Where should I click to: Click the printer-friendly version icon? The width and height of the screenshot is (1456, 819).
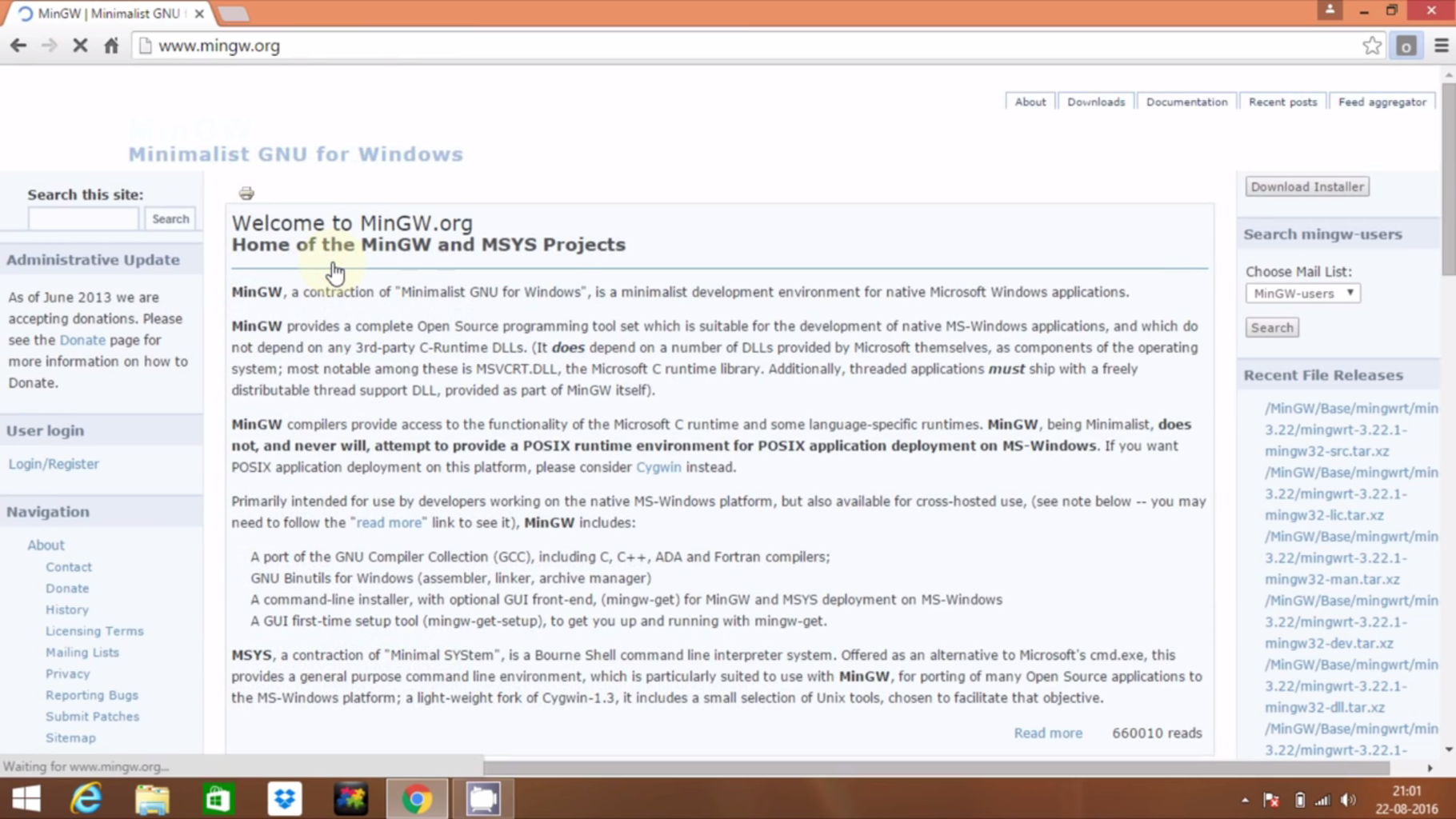[246, 193]
